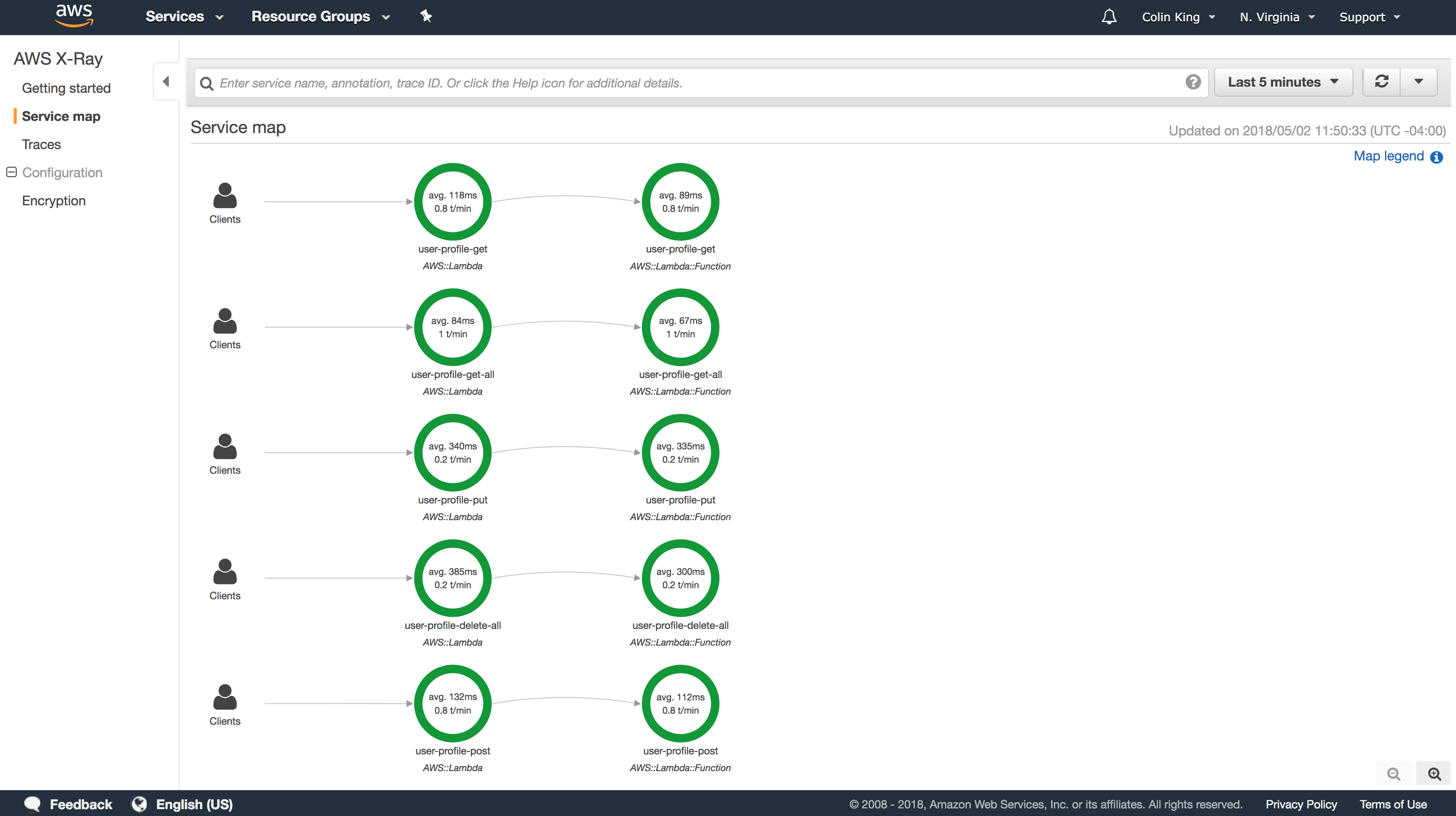Collapse the X-Ray side navigation panel
This screenshot has width=1456, height=816.
click(166, 81)
